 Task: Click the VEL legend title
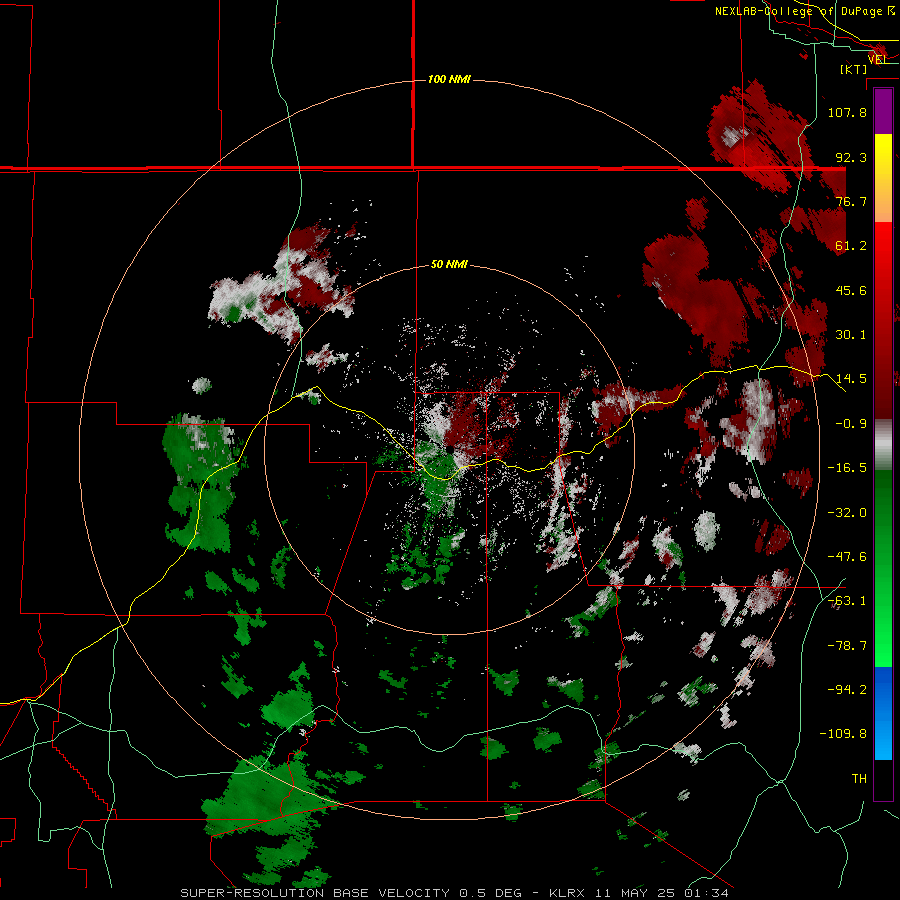(878, 59)
